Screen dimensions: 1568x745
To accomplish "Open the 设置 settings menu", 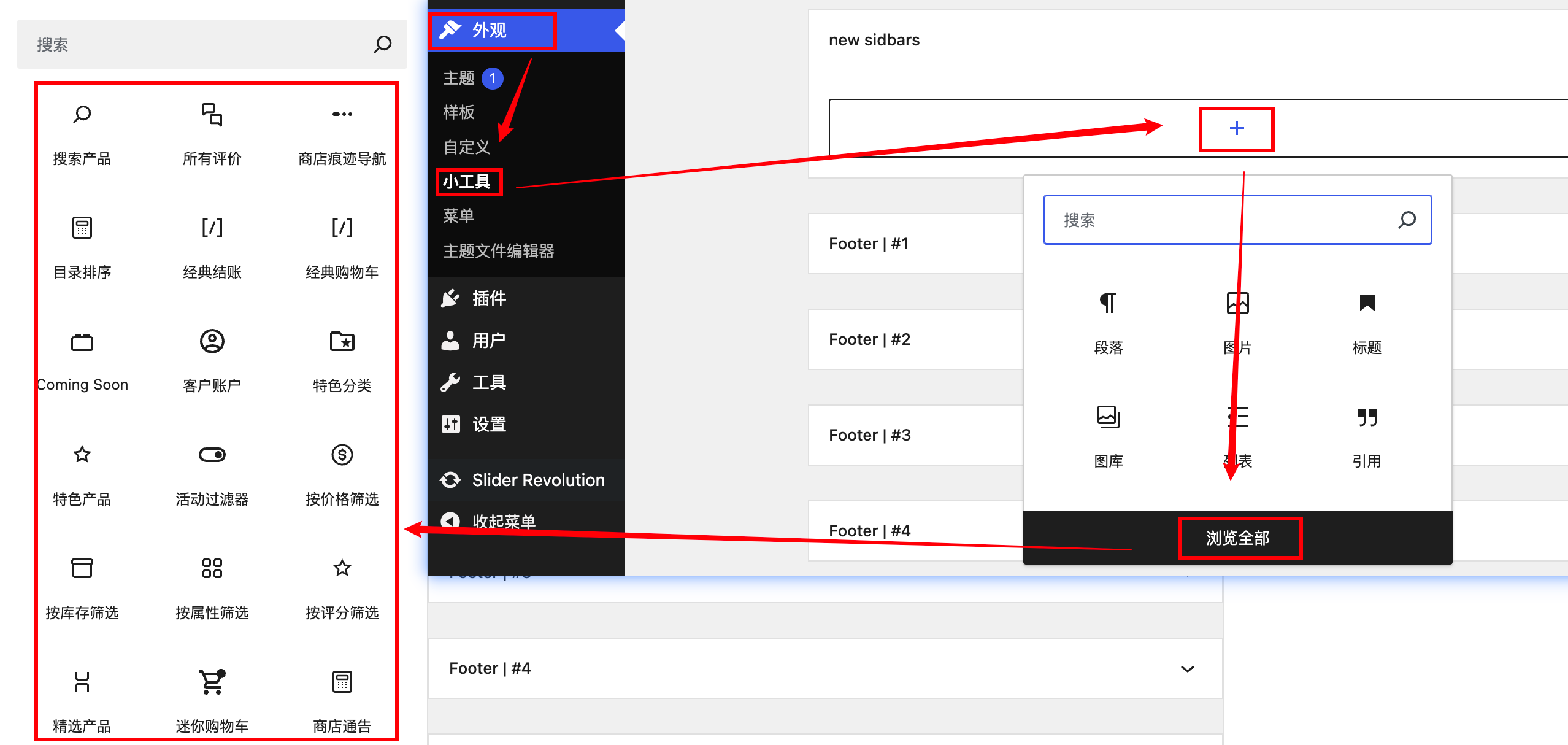I will tap(526, 424).
